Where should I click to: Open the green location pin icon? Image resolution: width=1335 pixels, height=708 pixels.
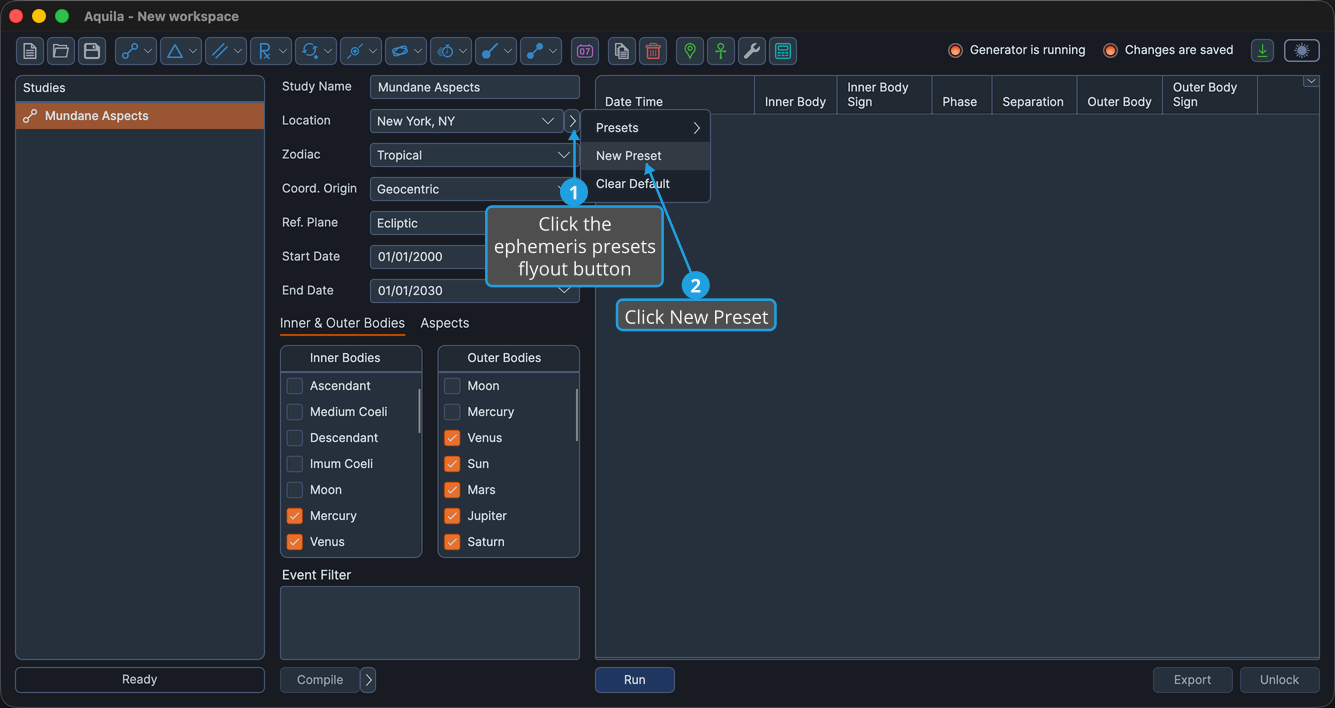690,51
